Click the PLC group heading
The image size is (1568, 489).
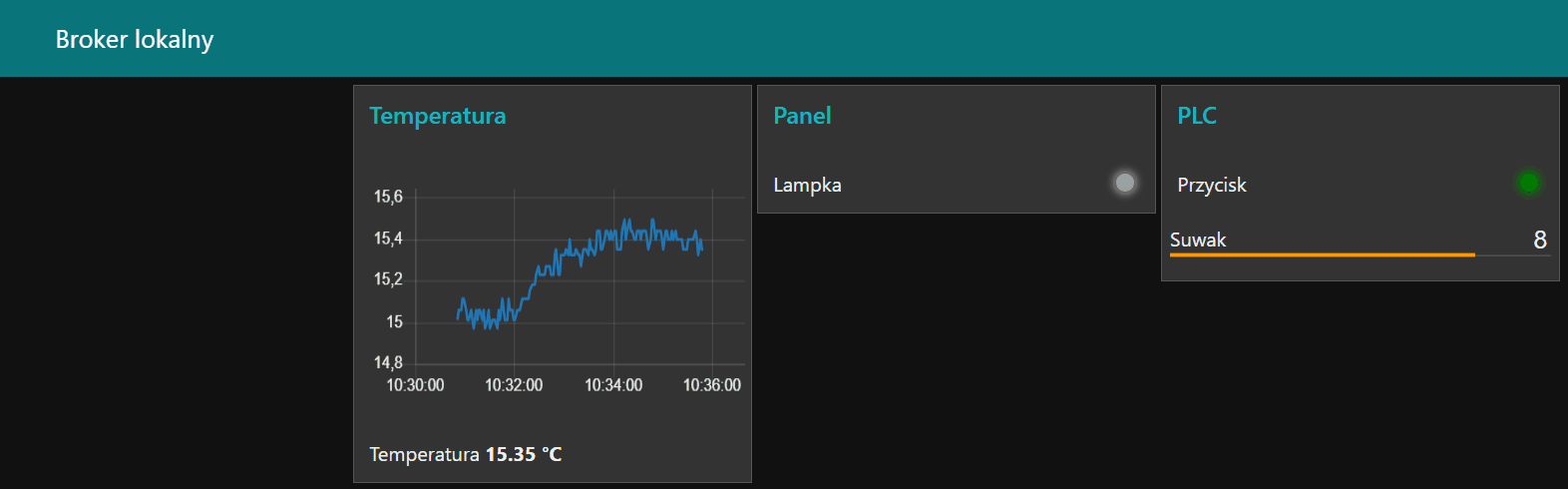1197,116
